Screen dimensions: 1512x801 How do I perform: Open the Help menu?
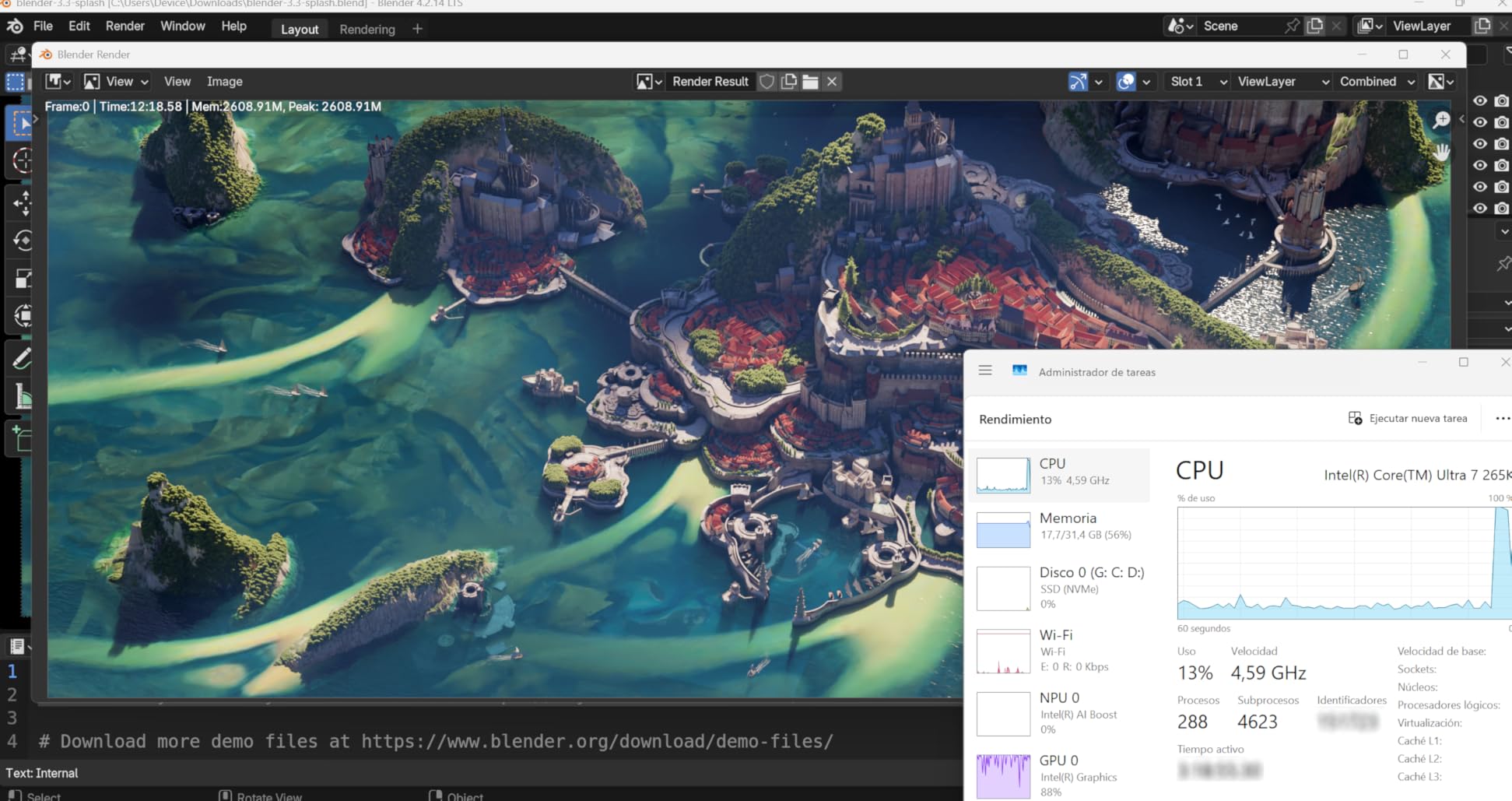point(233,26)
